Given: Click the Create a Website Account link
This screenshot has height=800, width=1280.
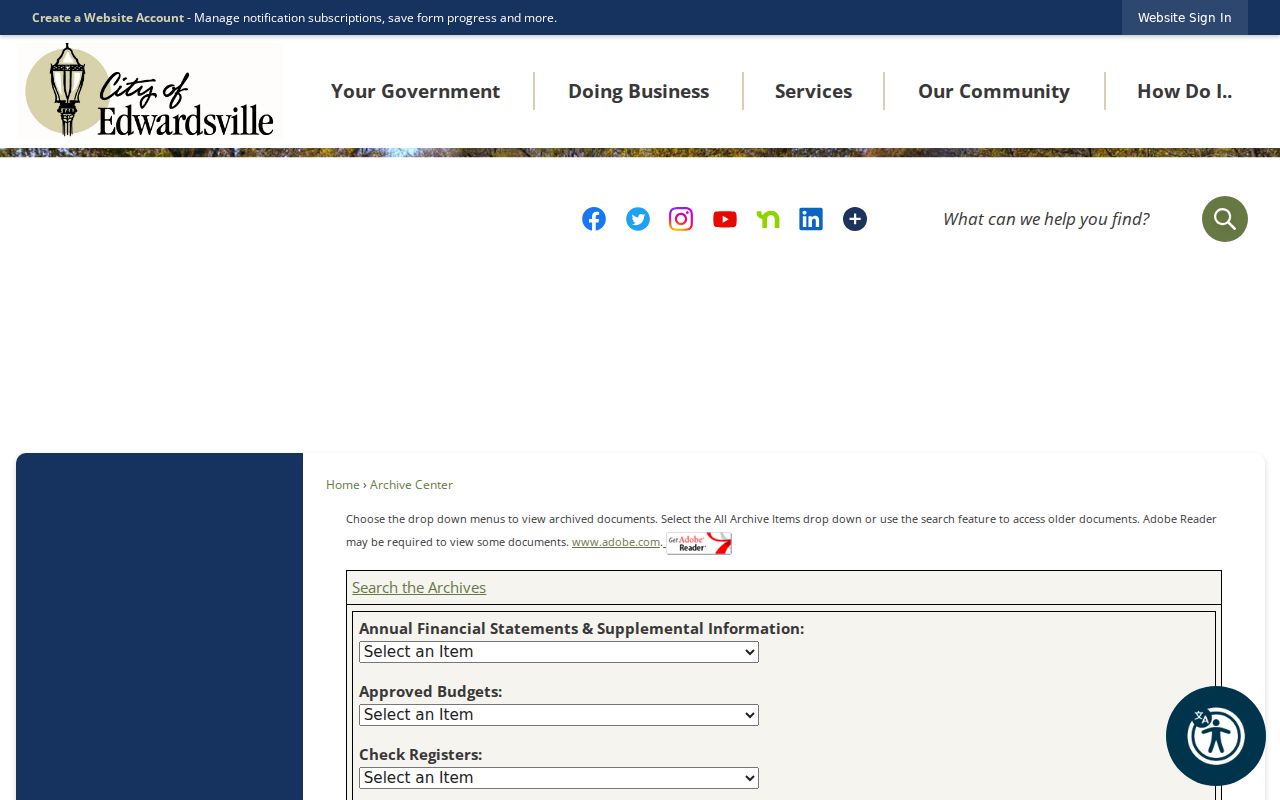Looking at the screenshot, I should (x=108, y=18).
